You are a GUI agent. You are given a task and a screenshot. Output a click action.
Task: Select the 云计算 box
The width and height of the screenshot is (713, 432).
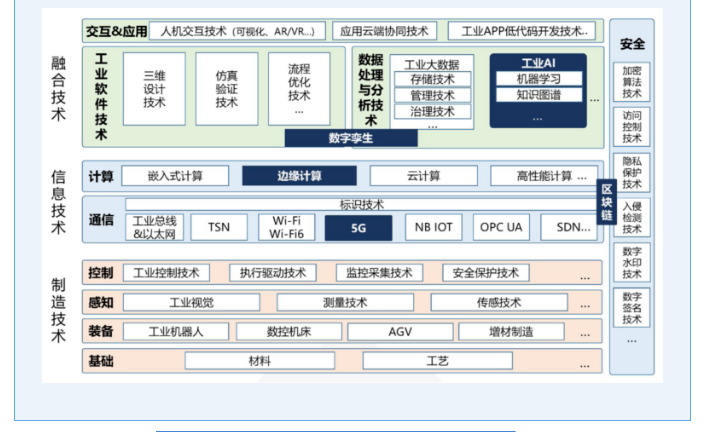(x=423, y=176)
